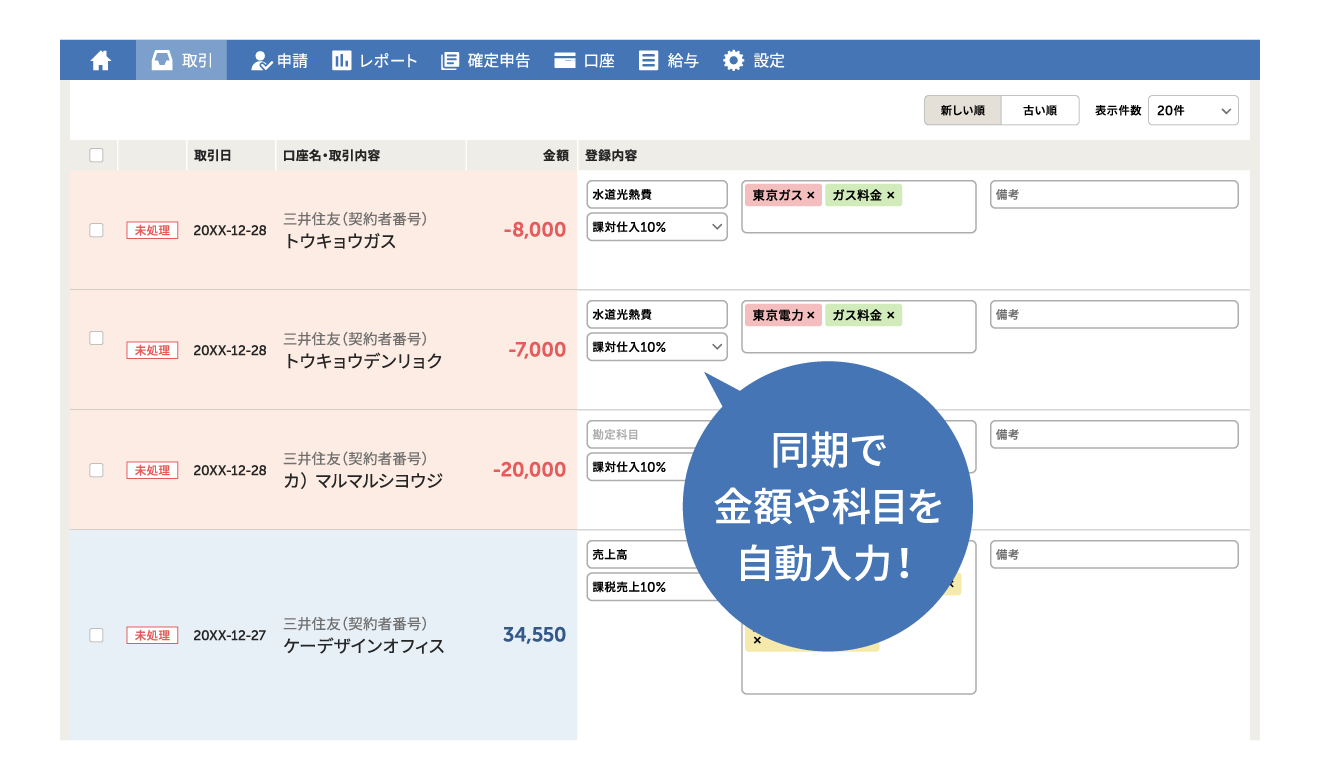Remove ガス料金 tag in トウキョウデンリョク row

(x=890, y=316)
